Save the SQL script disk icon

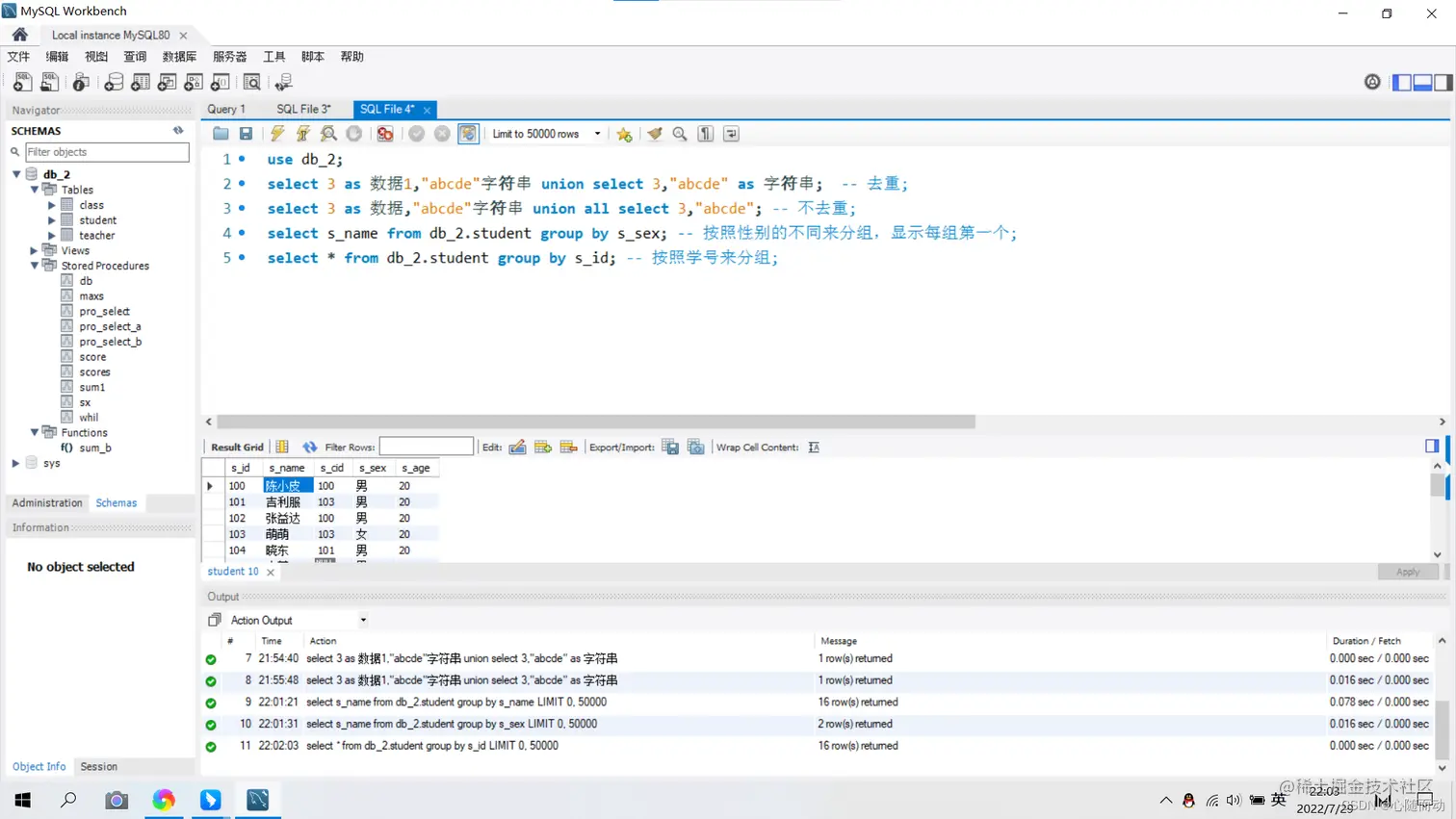[247, 134]
